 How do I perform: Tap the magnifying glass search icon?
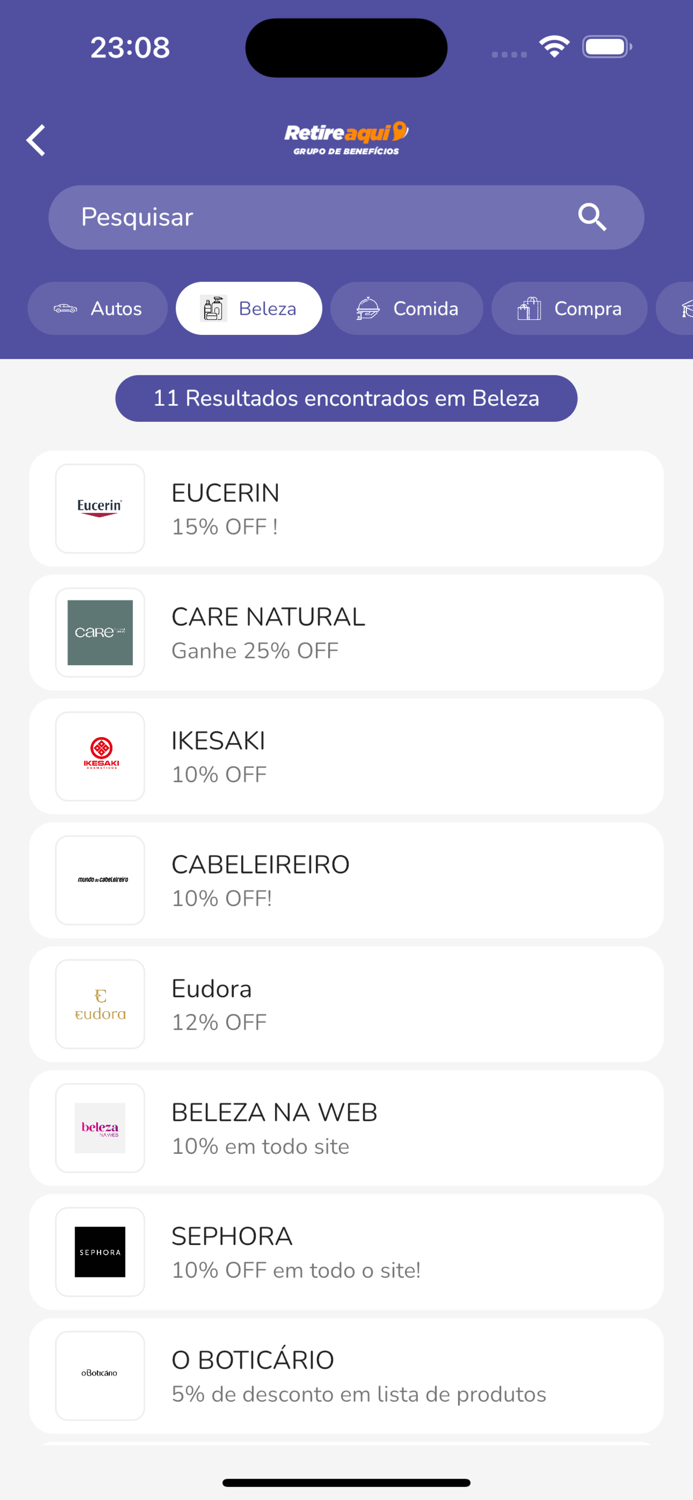click(x=592, y=216)
